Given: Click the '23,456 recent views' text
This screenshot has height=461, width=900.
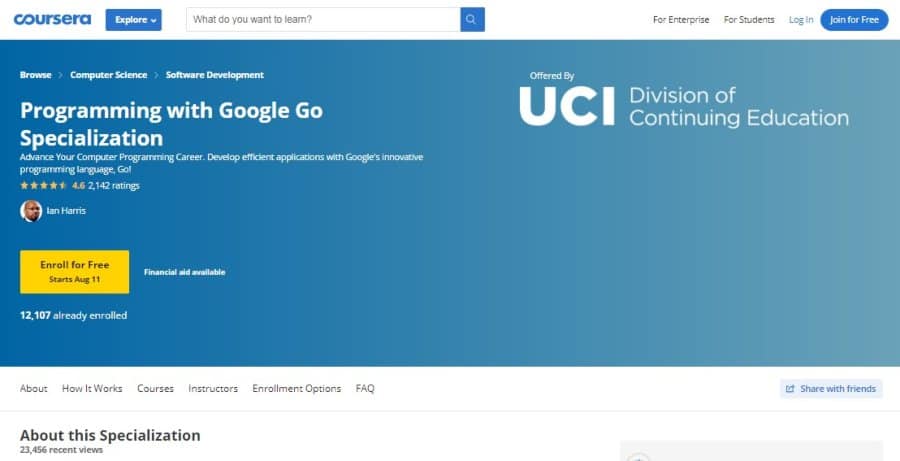Looking at the screenshot, I should click(x=61, y=450).
